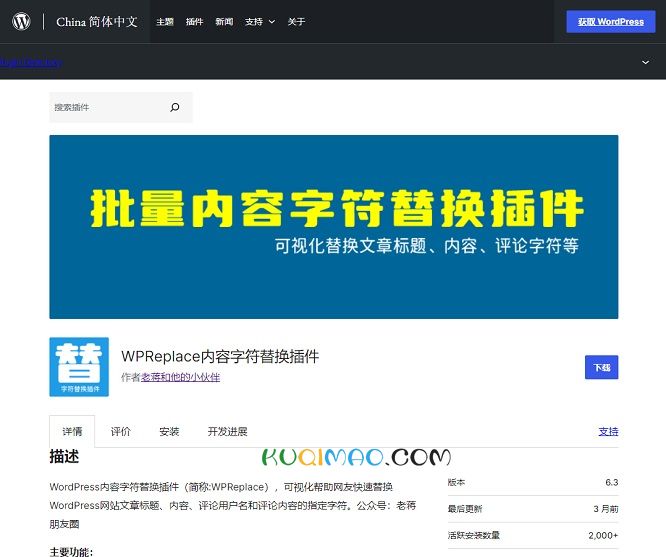
Task: Open author link 老蒋和他的小伙伴
Action: 181,377
